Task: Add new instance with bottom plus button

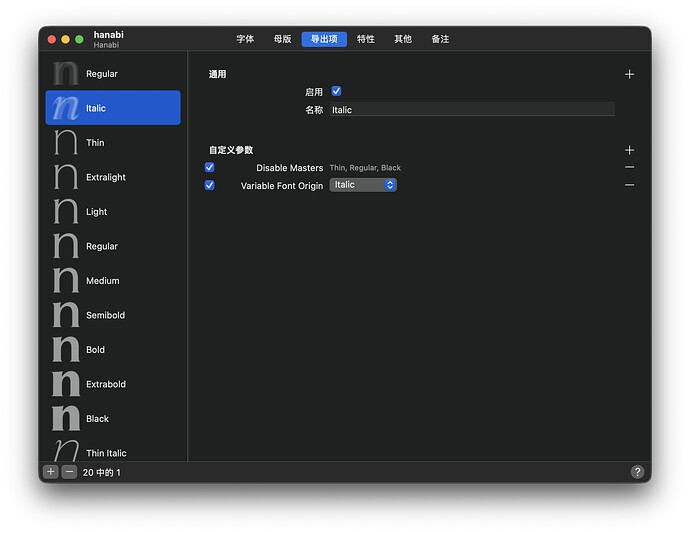Action: click(51, 472)
